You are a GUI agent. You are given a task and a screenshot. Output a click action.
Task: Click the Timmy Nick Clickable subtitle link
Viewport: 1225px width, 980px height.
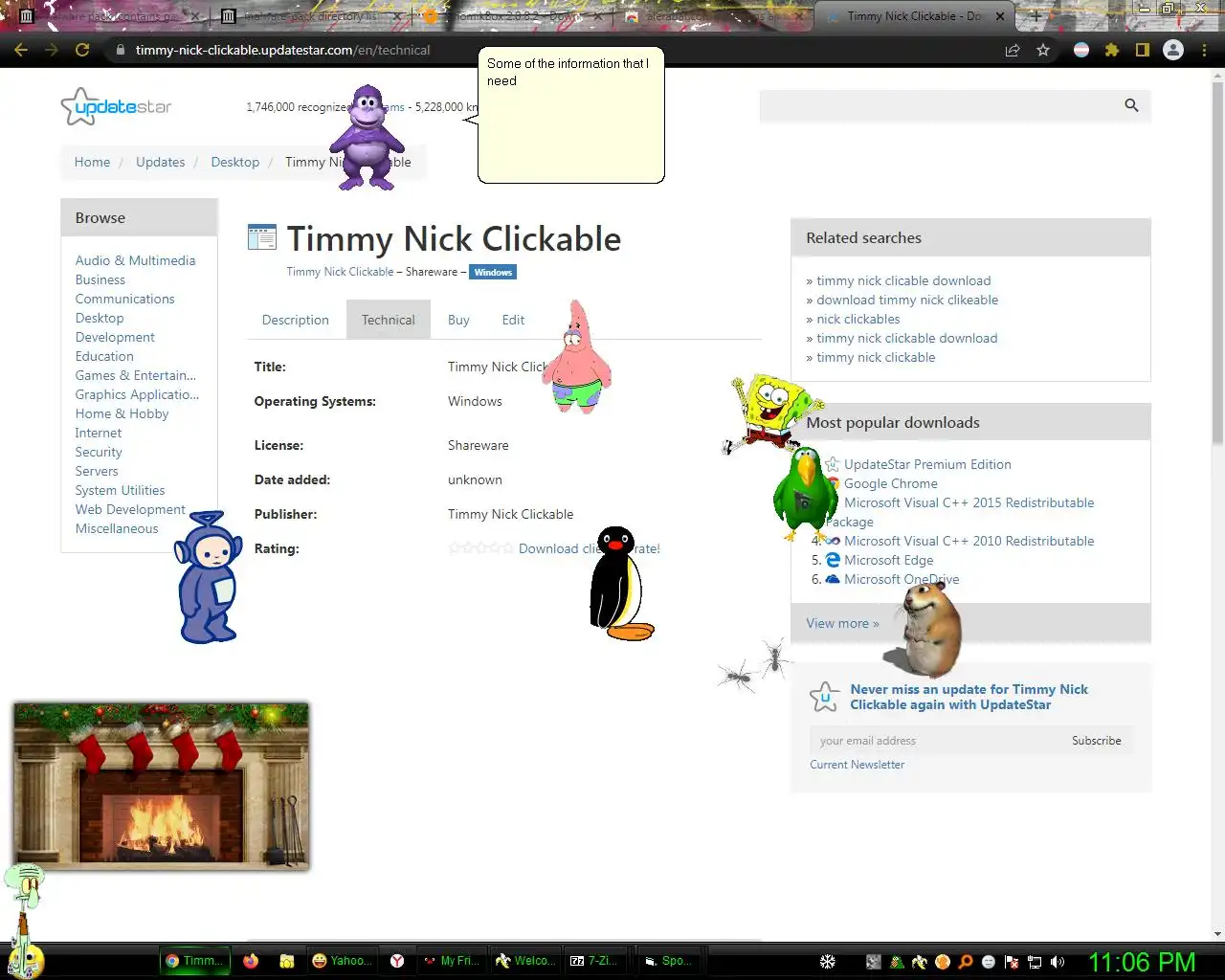(x=340, y=272)
